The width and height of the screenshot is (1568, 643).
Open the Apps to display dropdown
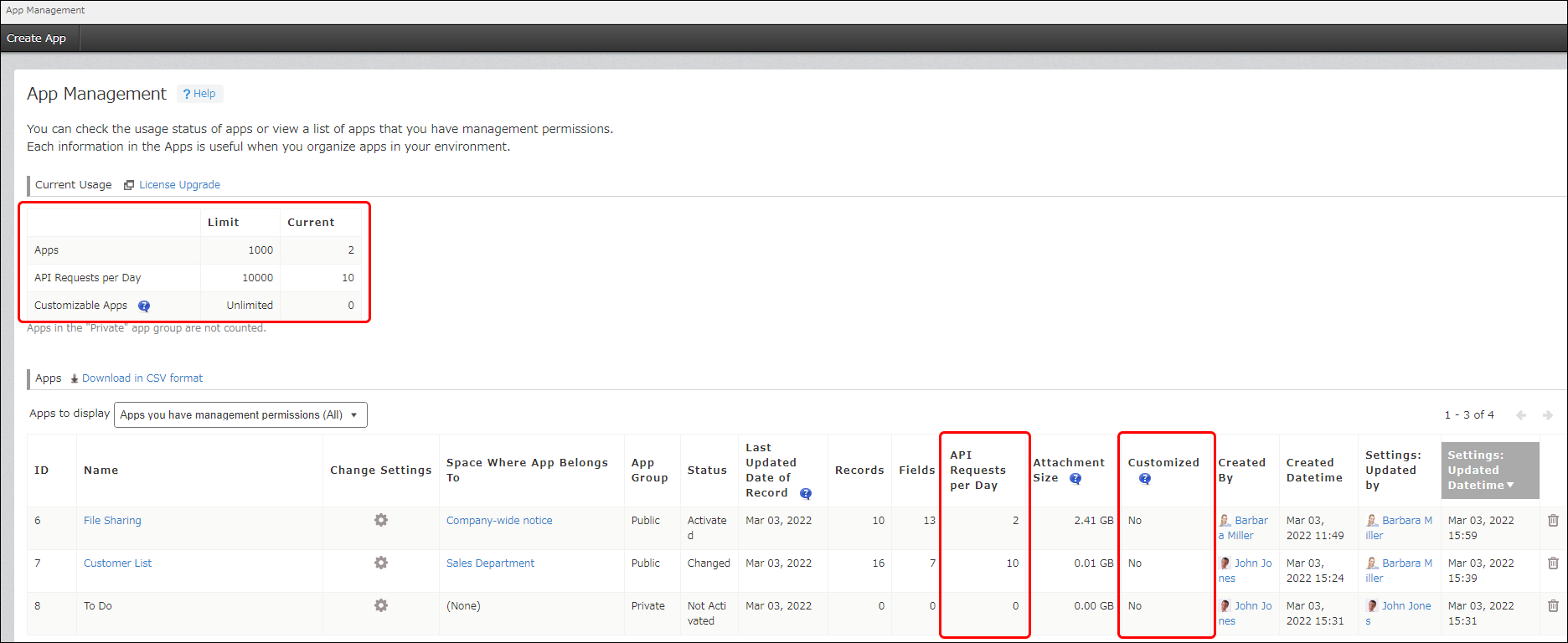[x=240, y=415]
